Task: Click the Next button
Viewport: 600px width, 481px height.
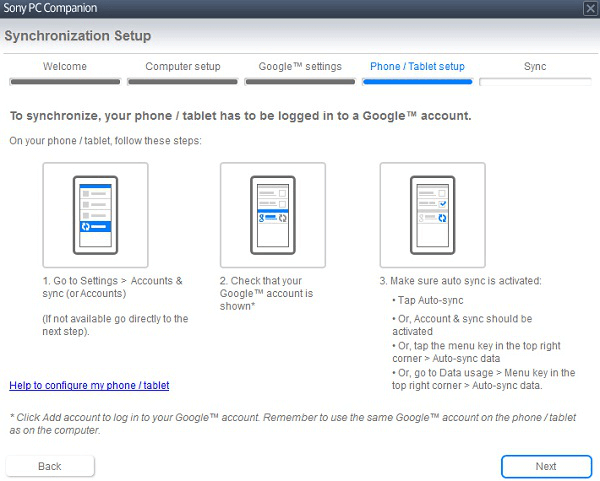Action: 546,466
